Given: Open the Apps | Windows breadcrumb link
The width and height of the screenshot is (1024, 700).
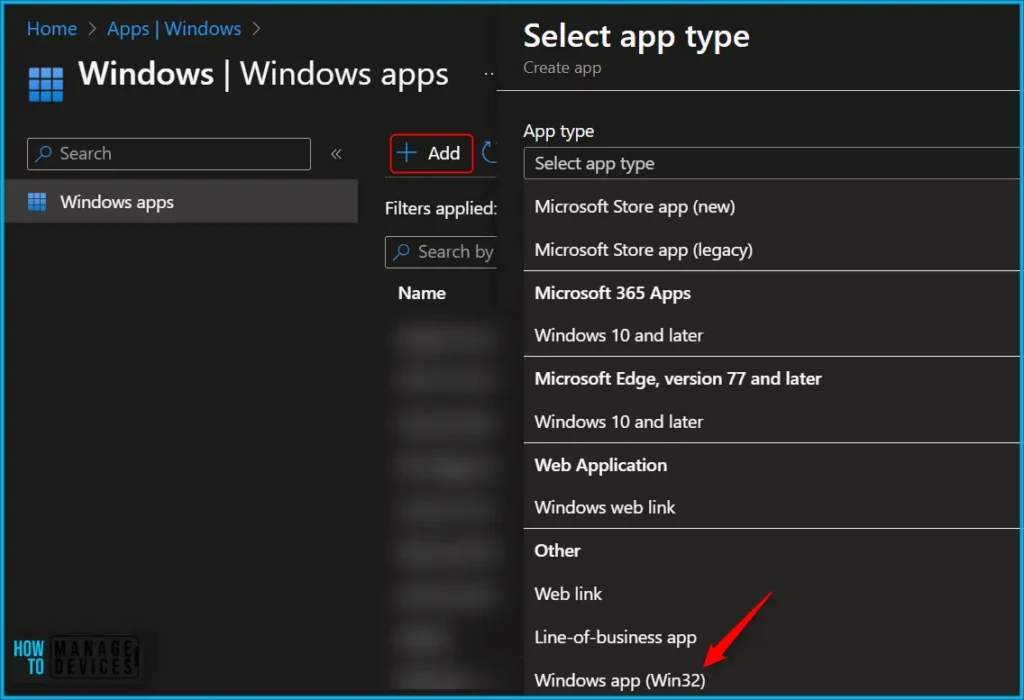Looking at the screenshot, I should (x=174, y=29).
